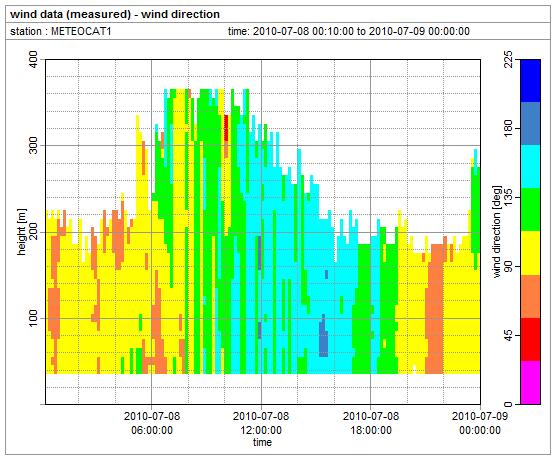Click the dark blue color band at the top of the legend
The height and width of the screenshot is (460, 556).
[530, 81]
